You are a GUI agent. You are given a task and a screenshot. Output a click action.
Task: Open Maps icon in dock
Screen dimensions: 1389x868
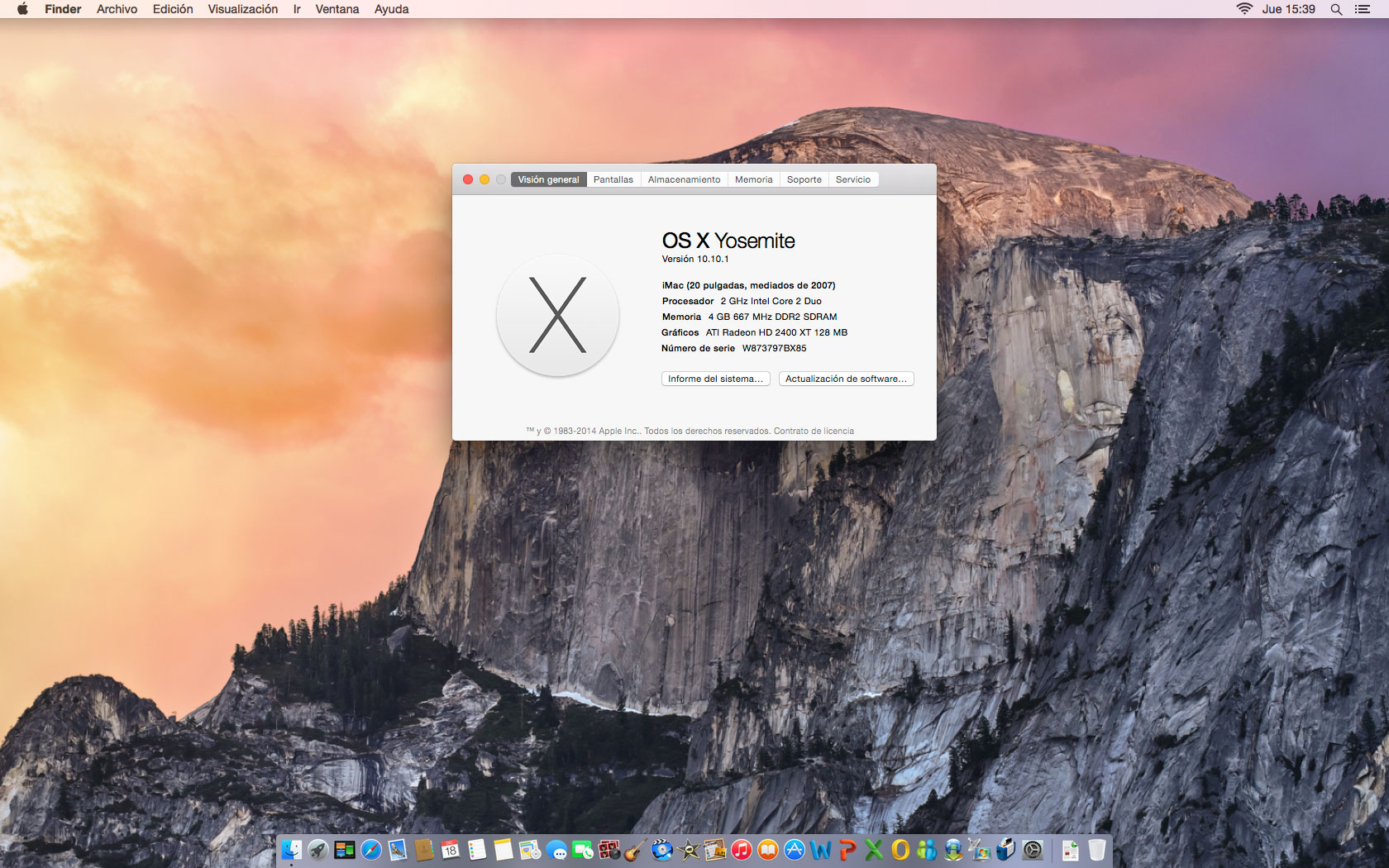530,850
